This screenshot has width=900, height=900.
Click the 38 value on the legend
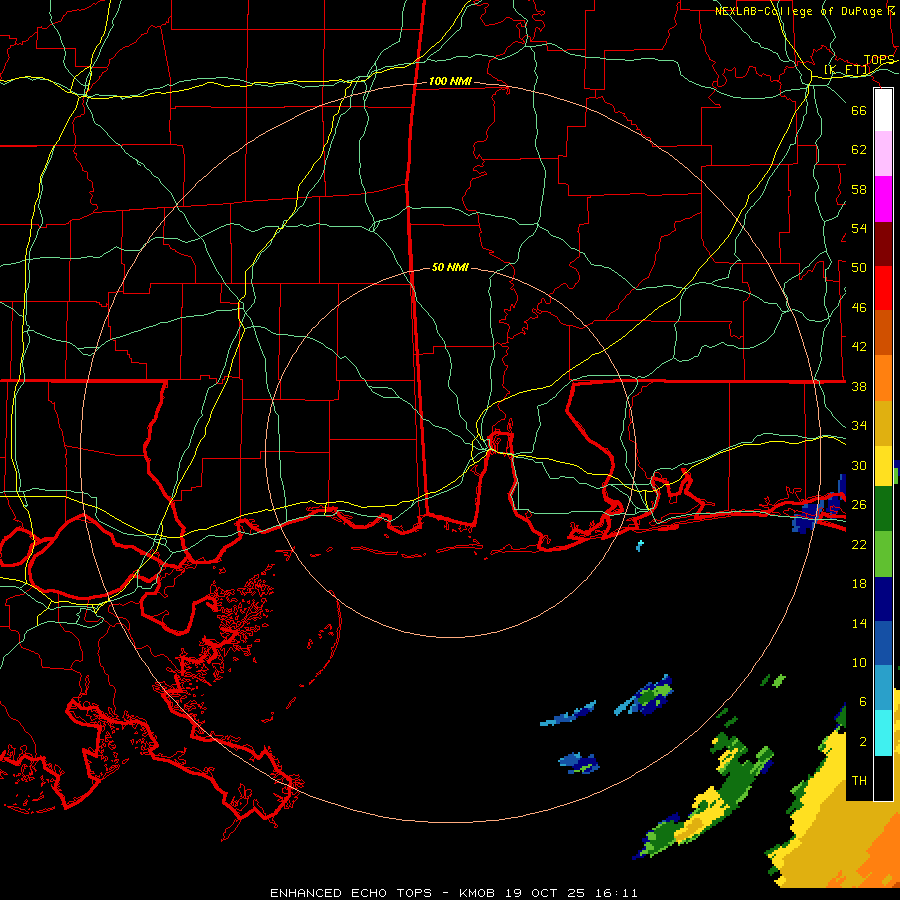(859, 387)
